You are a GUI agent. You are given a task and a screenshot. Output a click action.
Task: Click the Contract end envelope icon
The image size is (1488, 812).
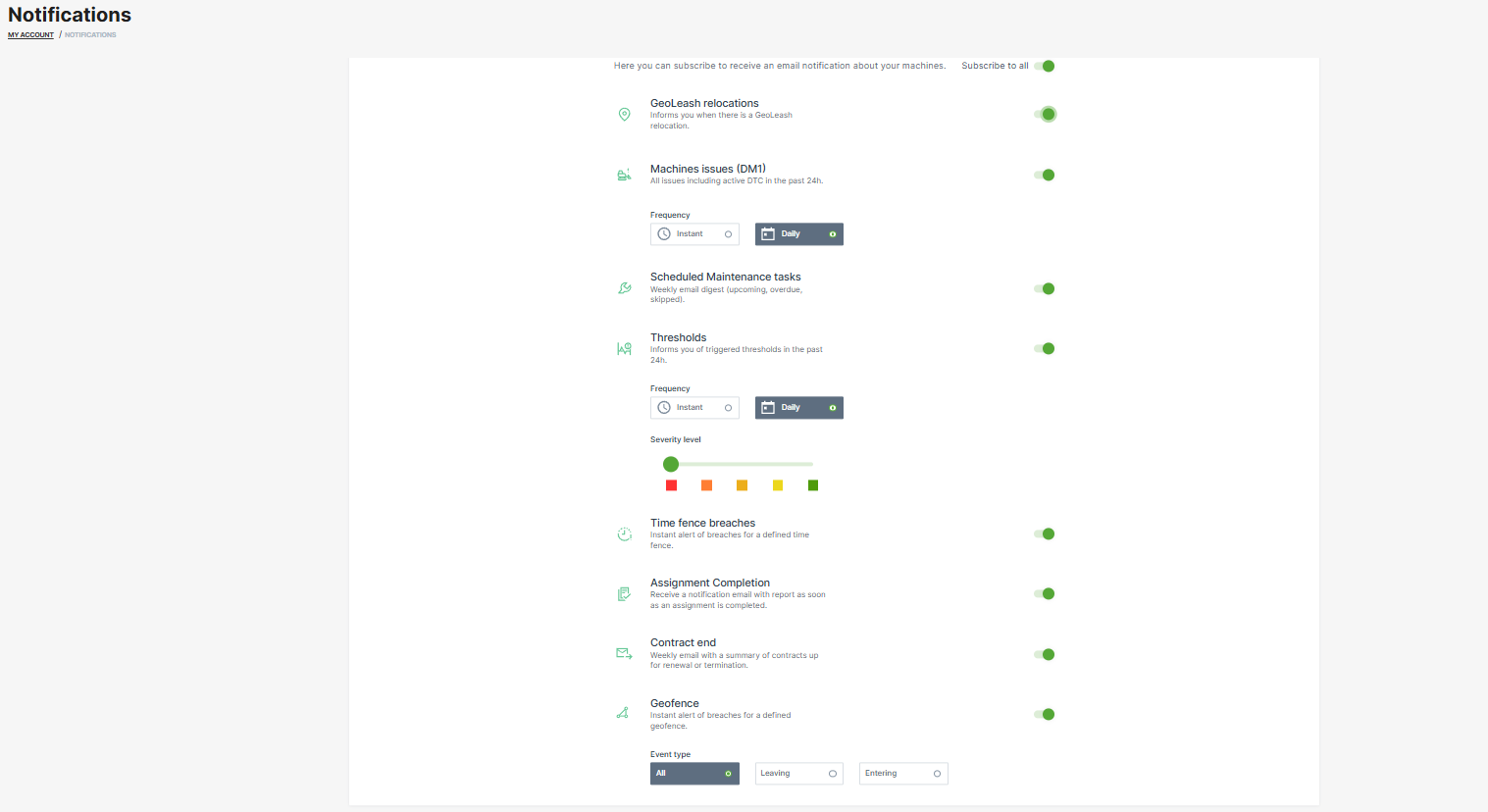624,654
